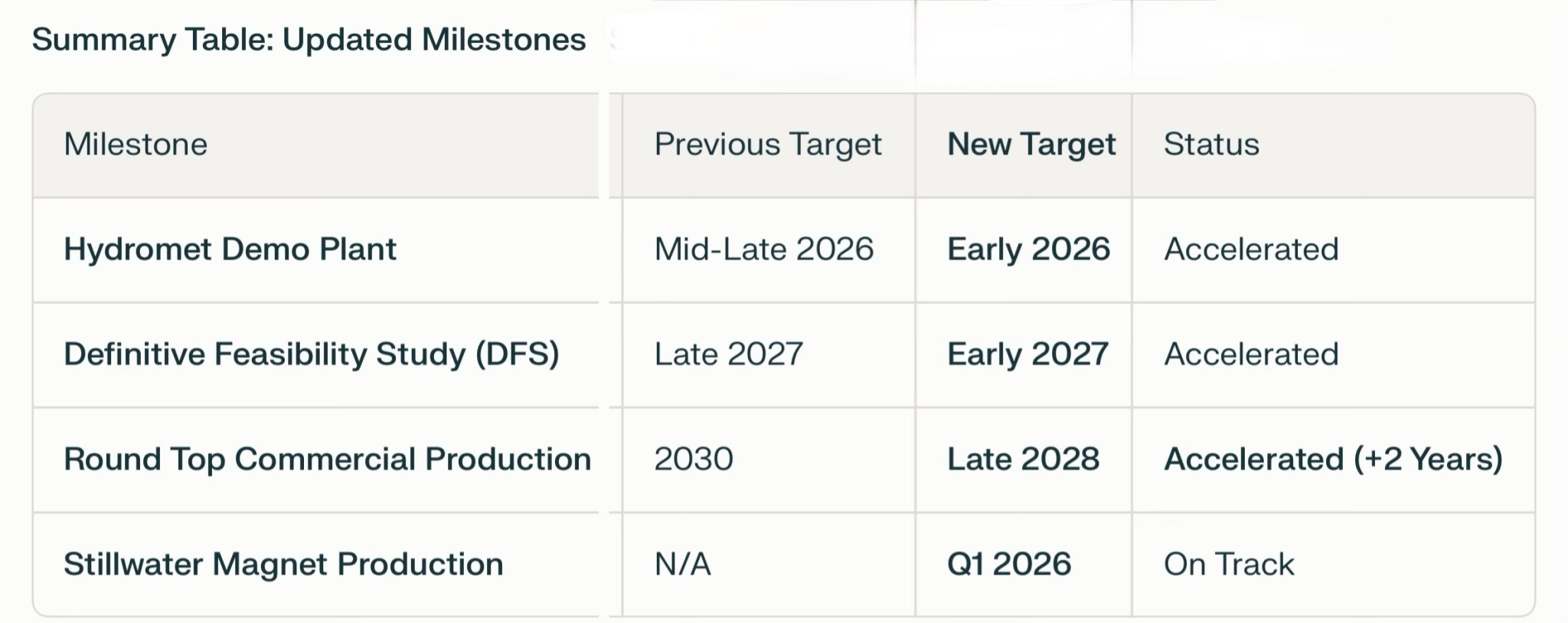The width and height of the screenshot is (1568, 623).
Task: Select the Previous Target column header
Action: pyautogui.click(x=768, y=145)
